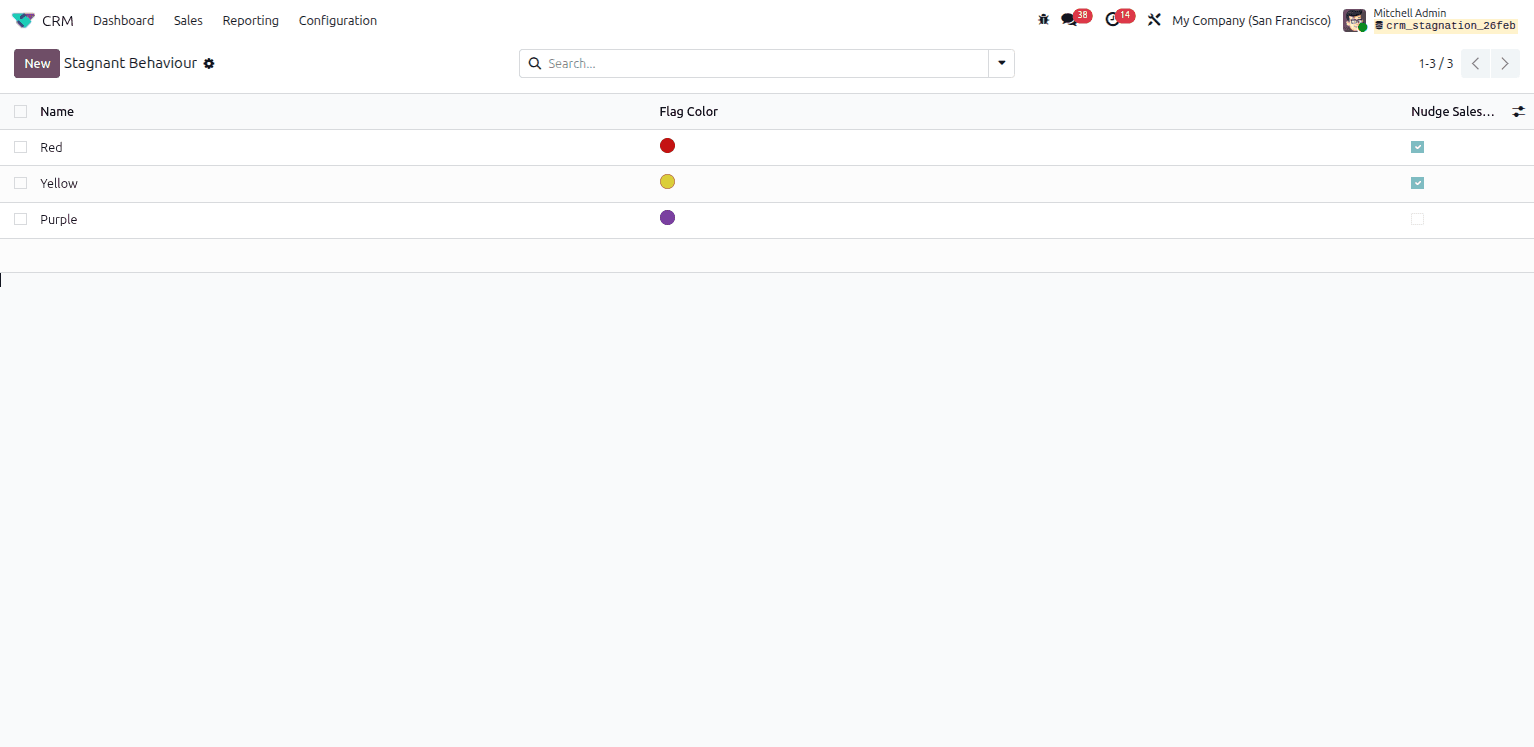Click the New button

(x=36, y=63)
